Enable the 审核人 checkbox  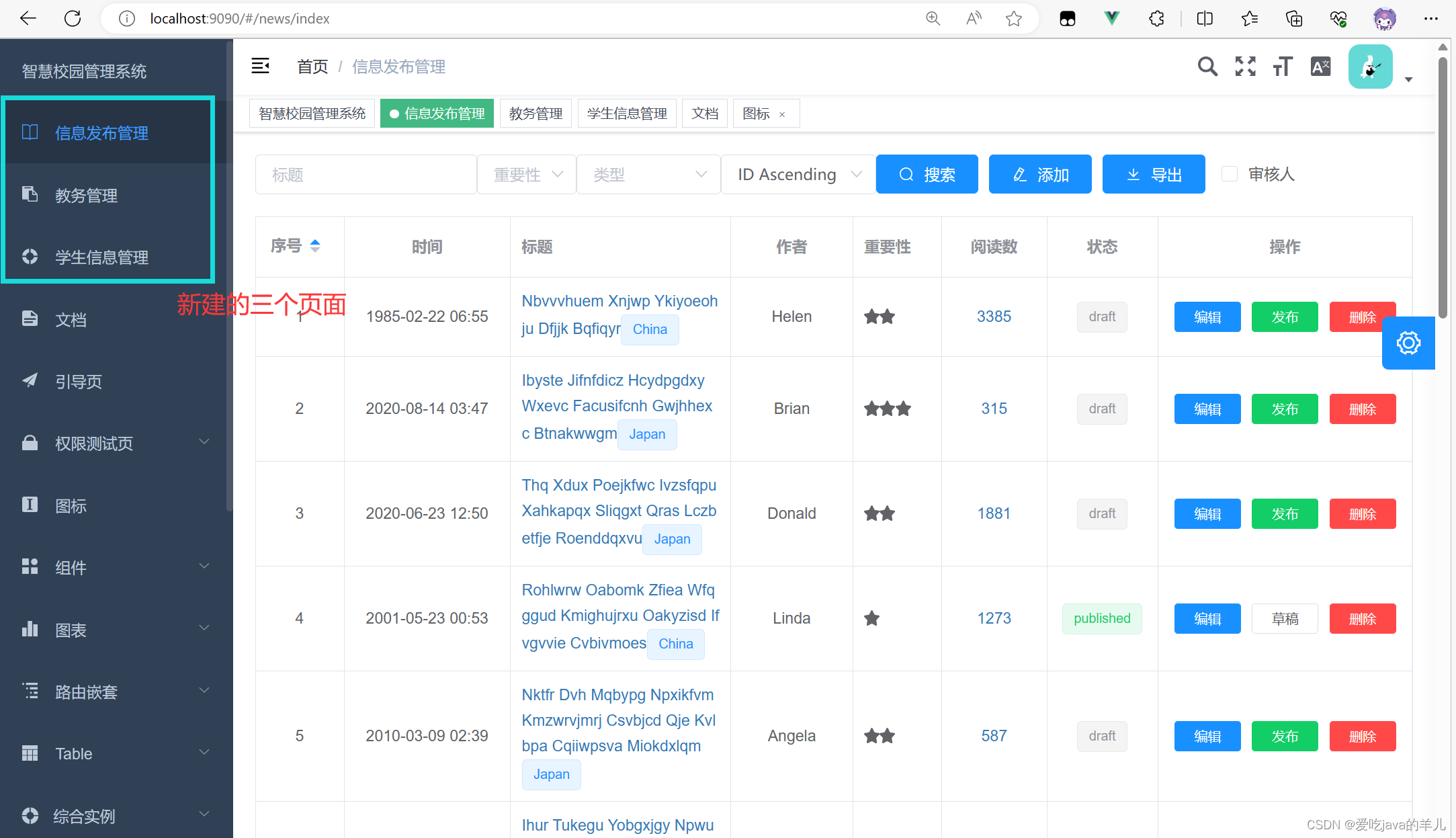click(x=1230, y=173)
